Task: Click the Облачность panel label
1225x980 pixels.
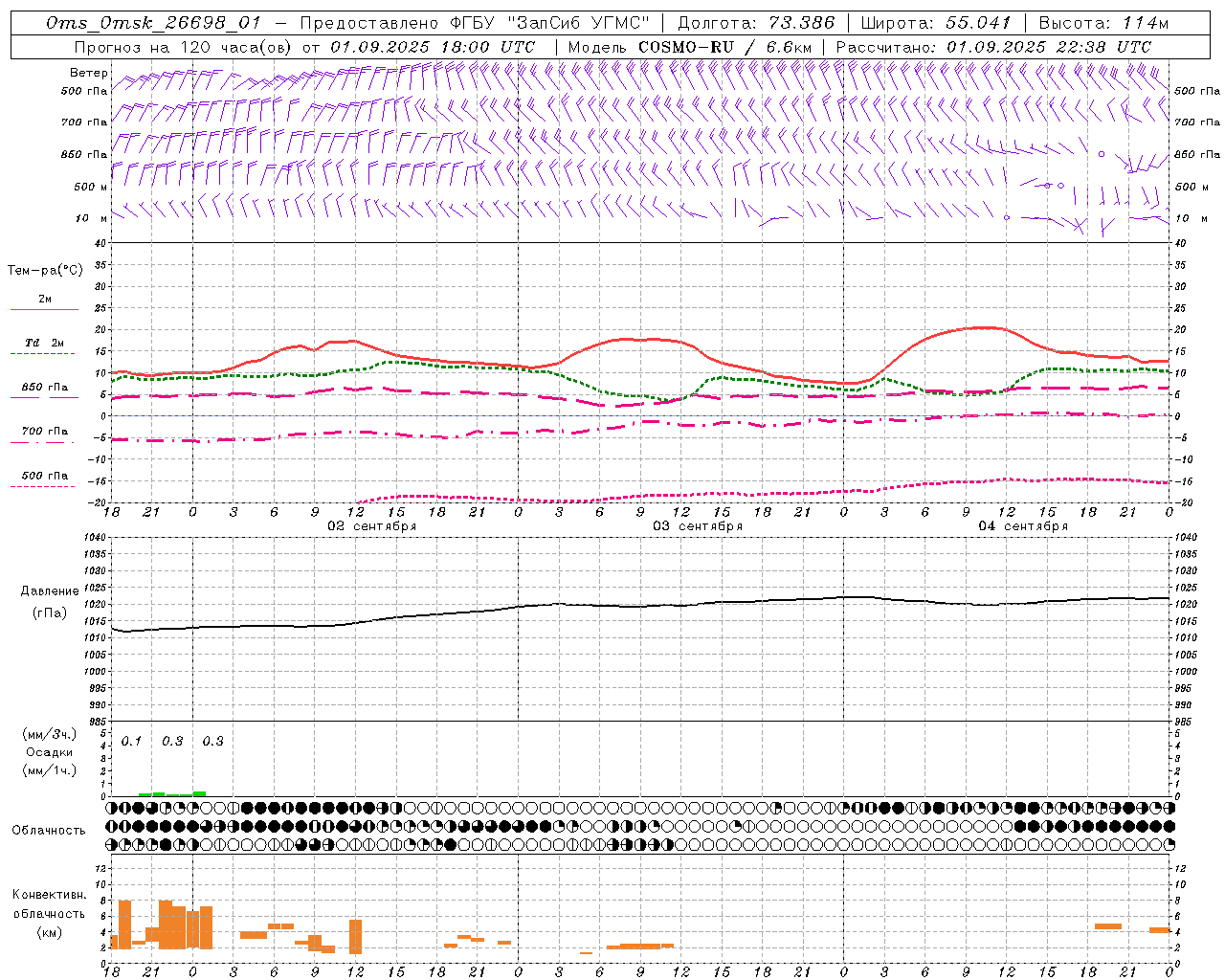Action: [x=49, y=830]
